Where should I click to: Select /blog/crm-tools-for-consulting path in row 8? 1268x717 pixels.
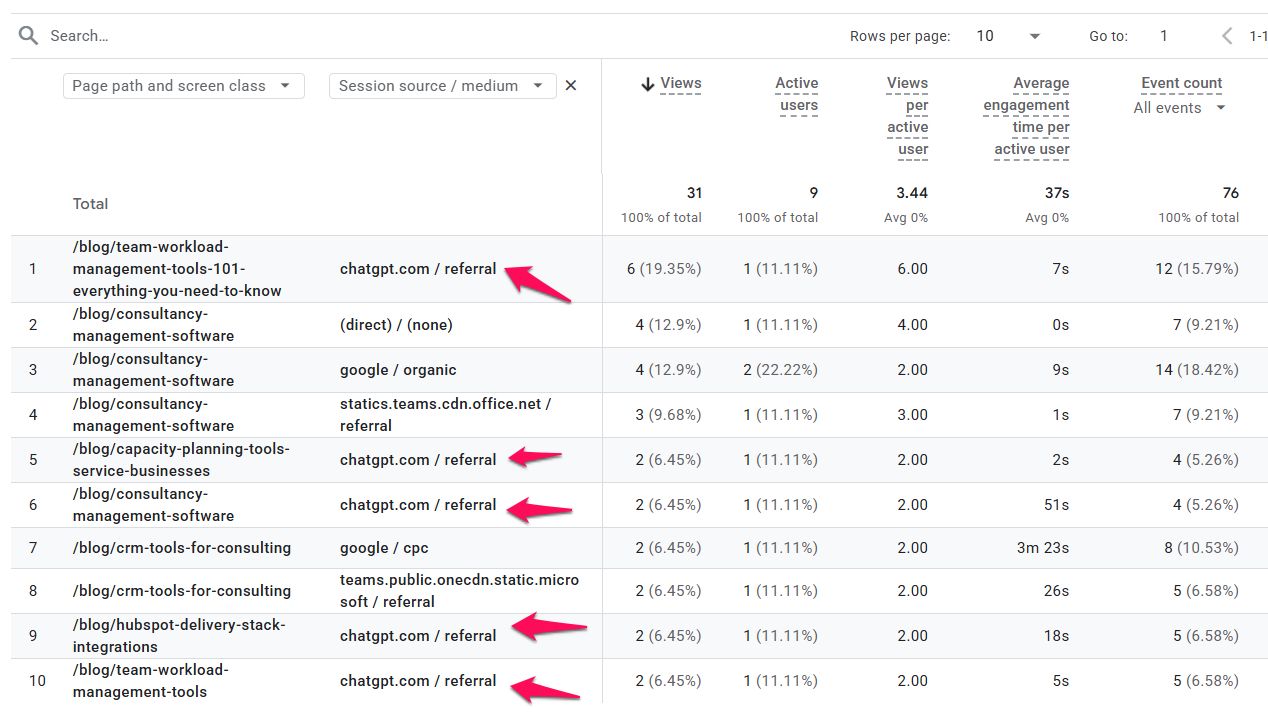tap(182, 591)
